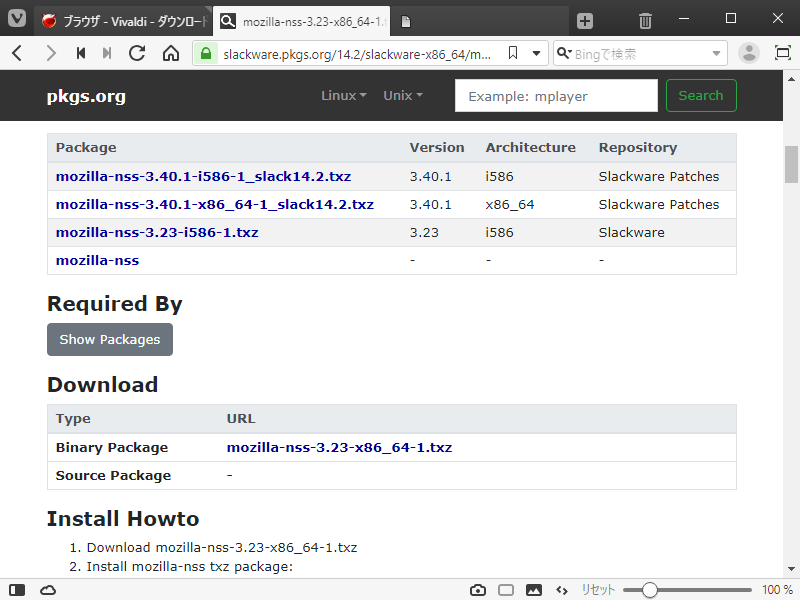800x600 pixels.
Task: Click the Source Package row label
Action: (x=113, y=476)
